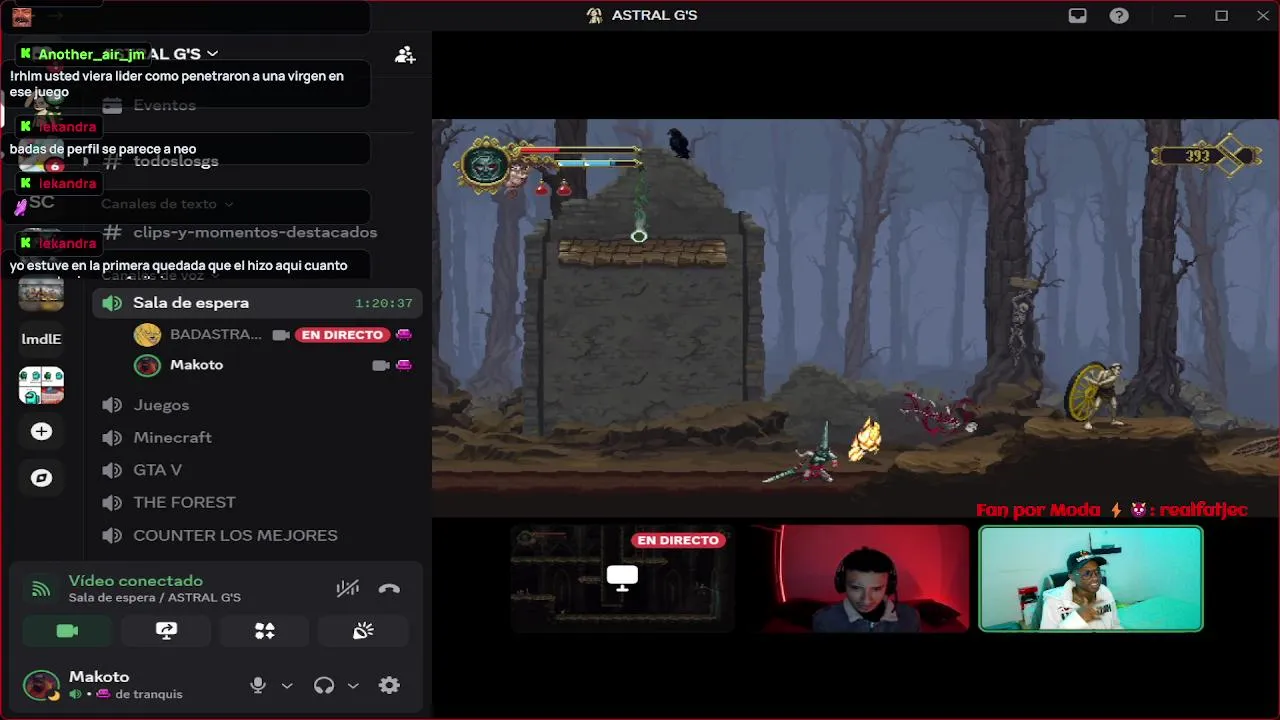
Task: Click the EN DIRECTO badge next to BADASTRA
Action: pos(342,335)
